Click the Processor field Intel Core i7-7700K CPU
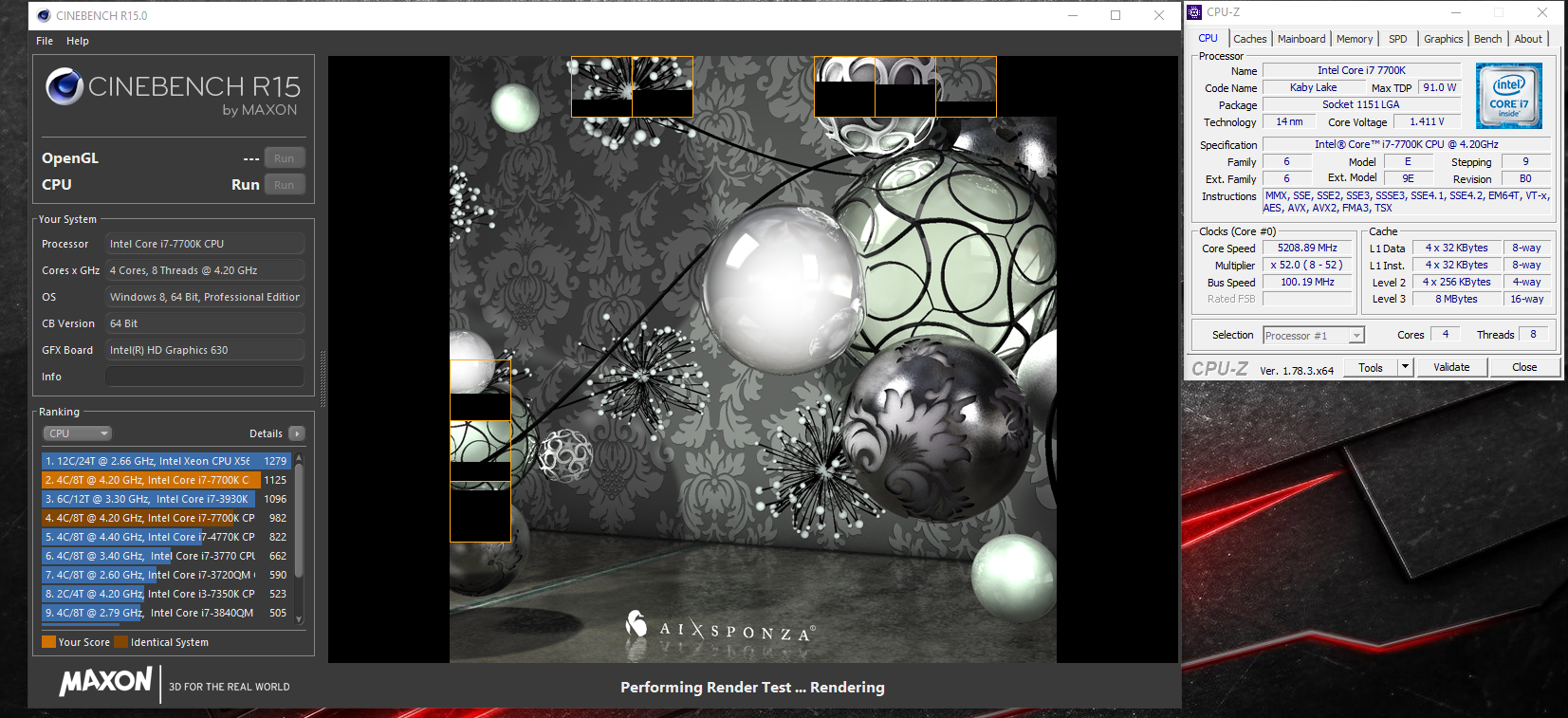The width and height of the screenshot is (1568, 718). [205, 244]
